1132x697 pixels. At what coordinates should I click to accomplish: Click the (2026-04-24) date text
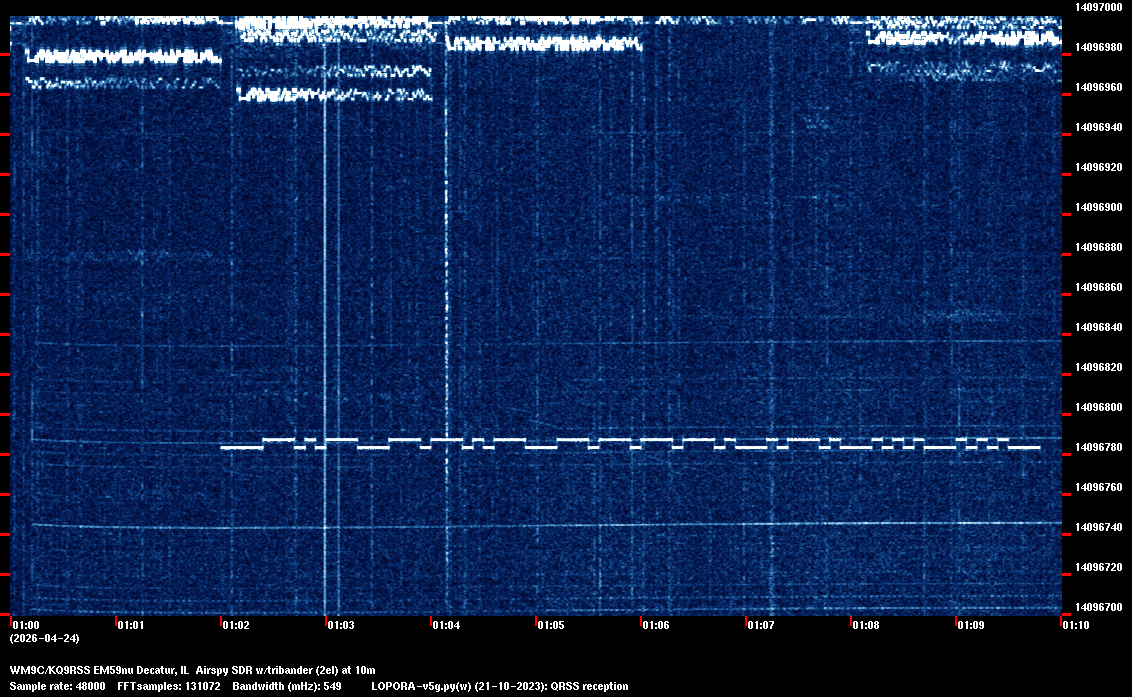click(x=44, y=638)
